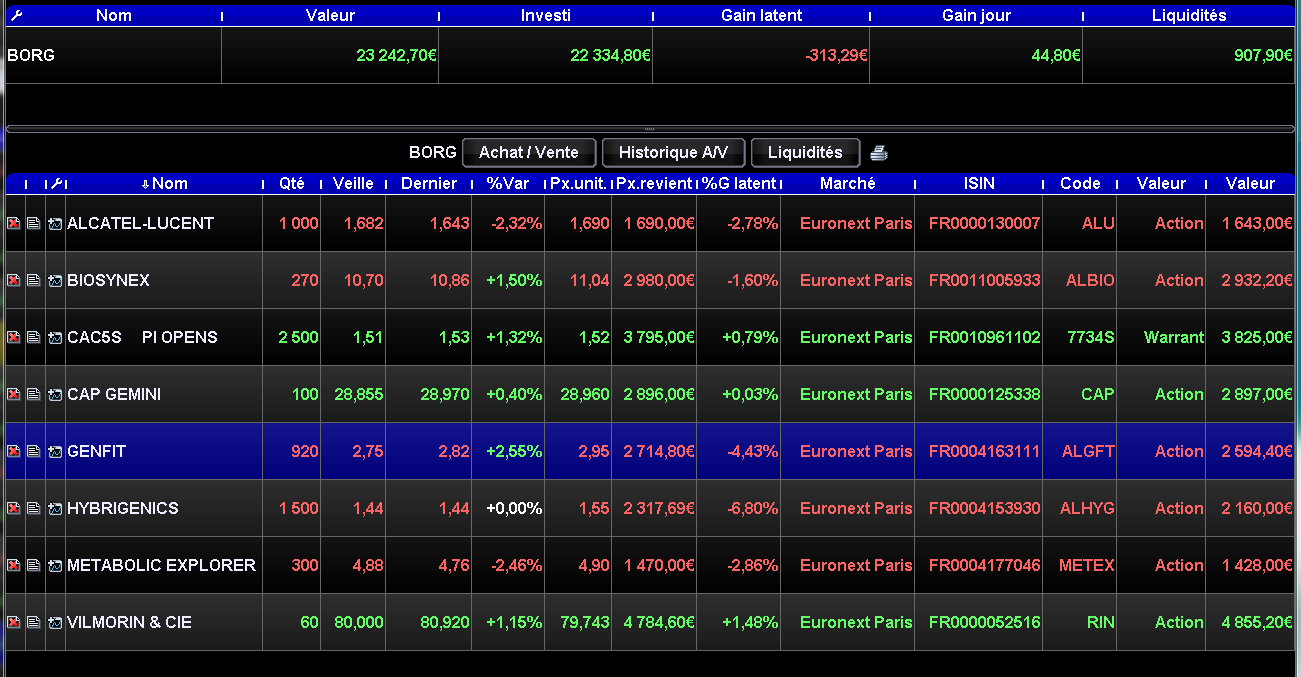The image size is (1301, 677).
Task: Delete METABOLIC EXPLORER row red X icon
Action: coord(14,566)
